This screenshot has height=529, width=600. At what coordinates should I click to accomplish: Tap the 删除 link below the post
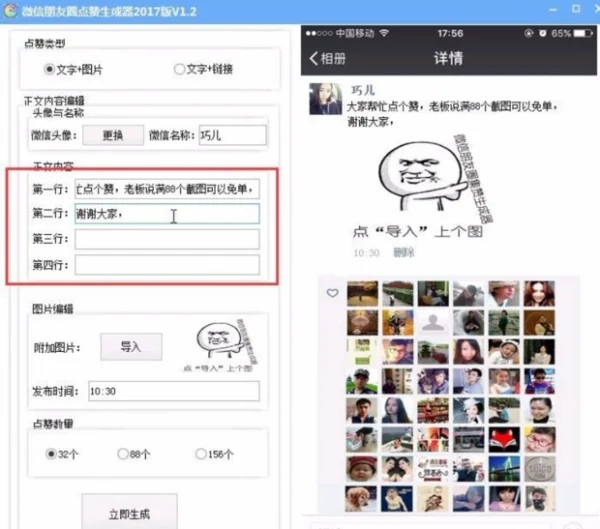click(x=404, y=253)
